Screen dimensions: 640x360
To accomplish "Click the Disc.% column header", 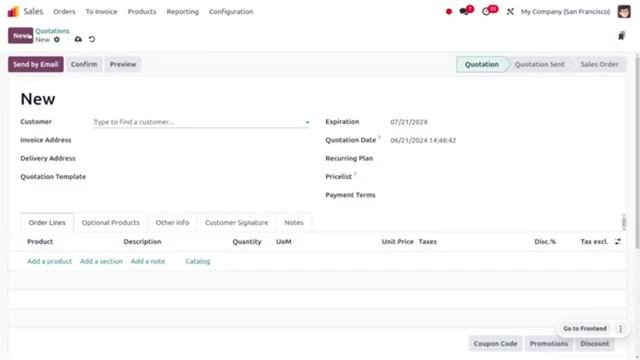I will [x=545, y=242].
